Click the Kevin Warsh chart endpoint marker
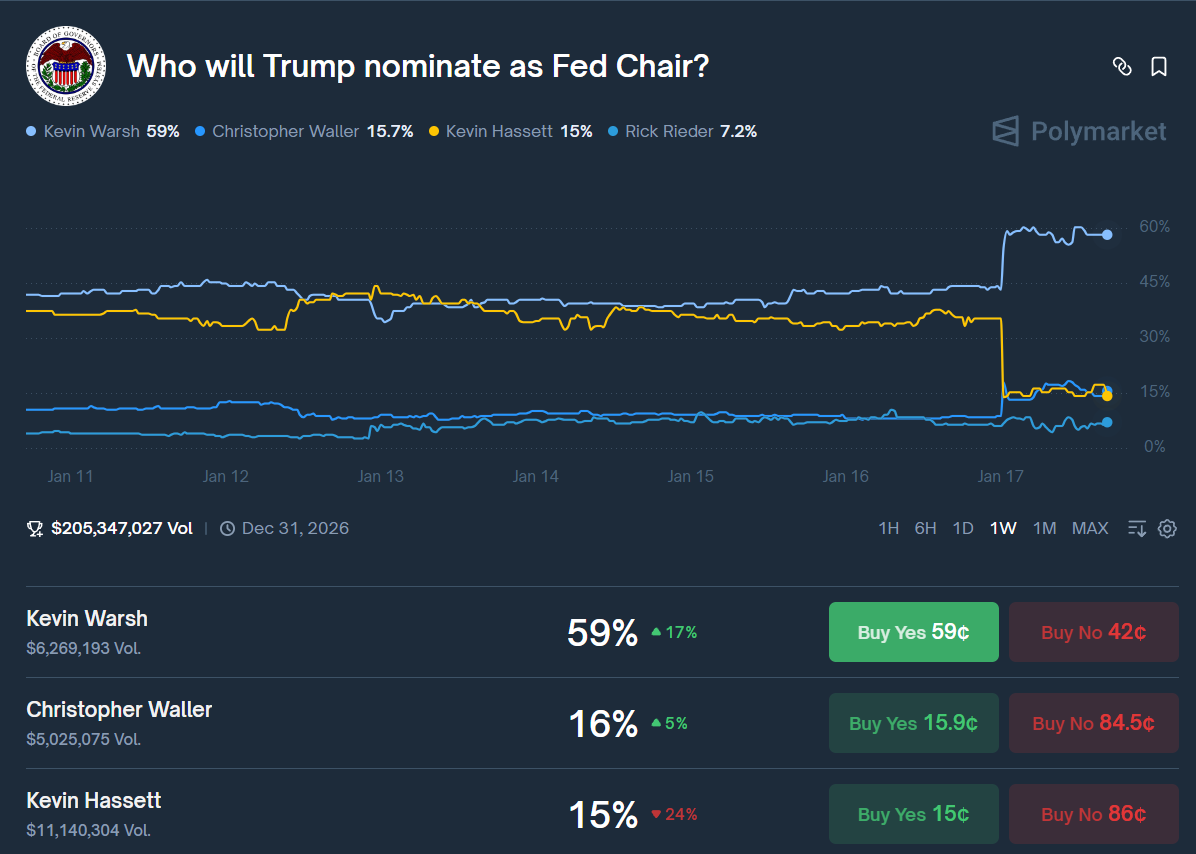 1107,235
